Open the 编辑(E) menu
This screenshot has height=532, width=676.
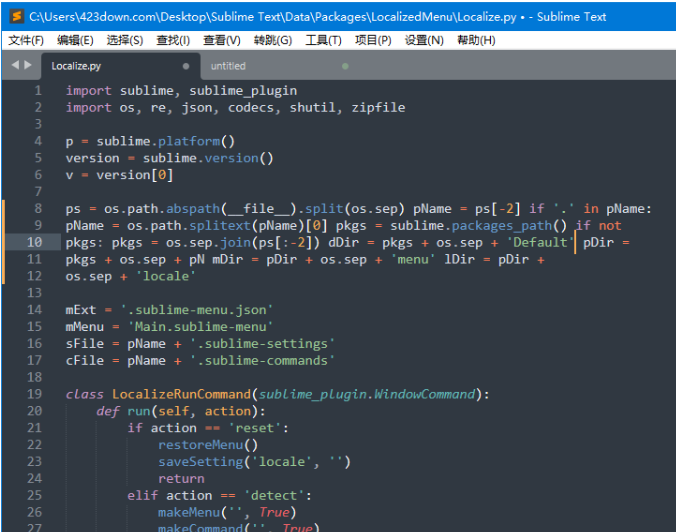(75, 40)
